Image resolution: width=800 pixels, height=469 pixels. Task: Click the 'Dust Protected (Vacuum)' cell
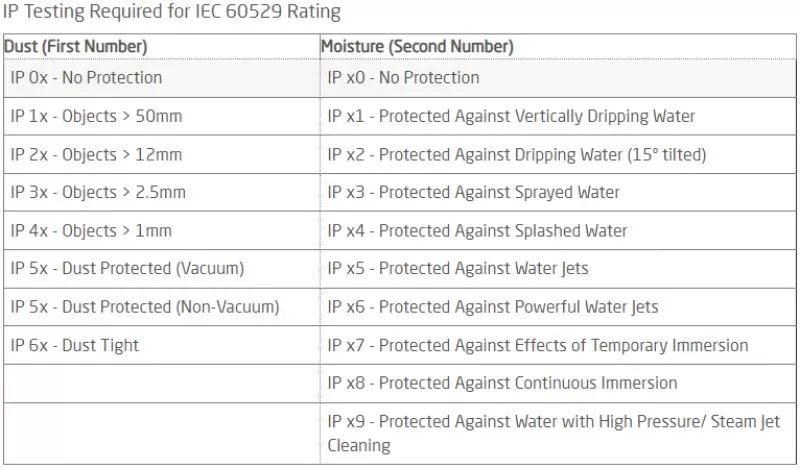pos(127,268)
